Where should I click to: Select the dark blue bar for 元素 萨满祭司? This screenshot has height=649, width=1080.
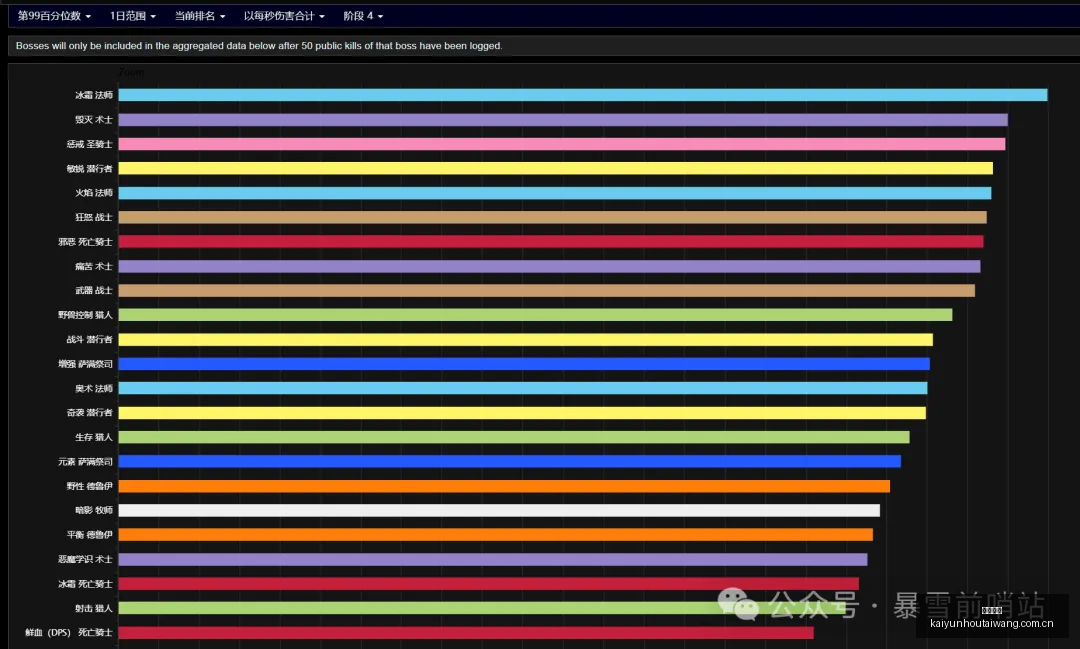tap(510, 462)
